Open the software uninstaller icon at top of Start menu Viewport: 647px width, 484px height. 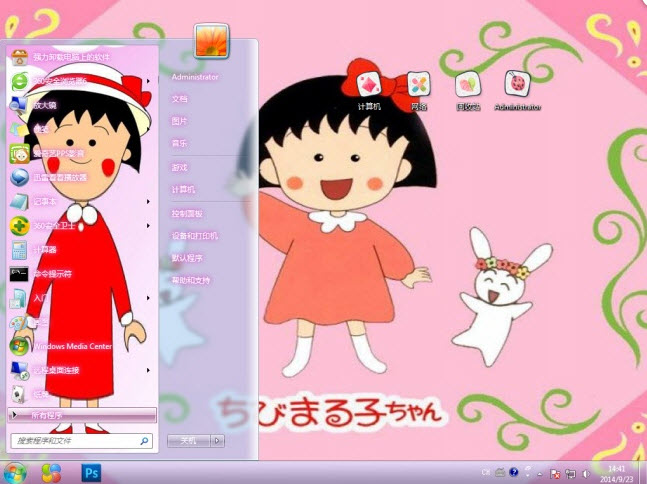pos(19,57)
